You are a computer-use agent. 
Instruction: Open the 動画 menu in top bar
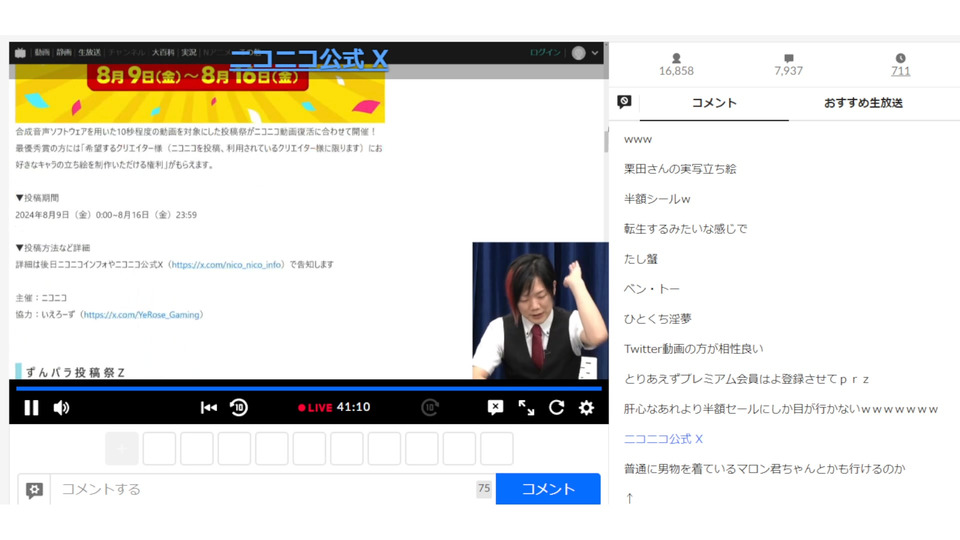42,53
